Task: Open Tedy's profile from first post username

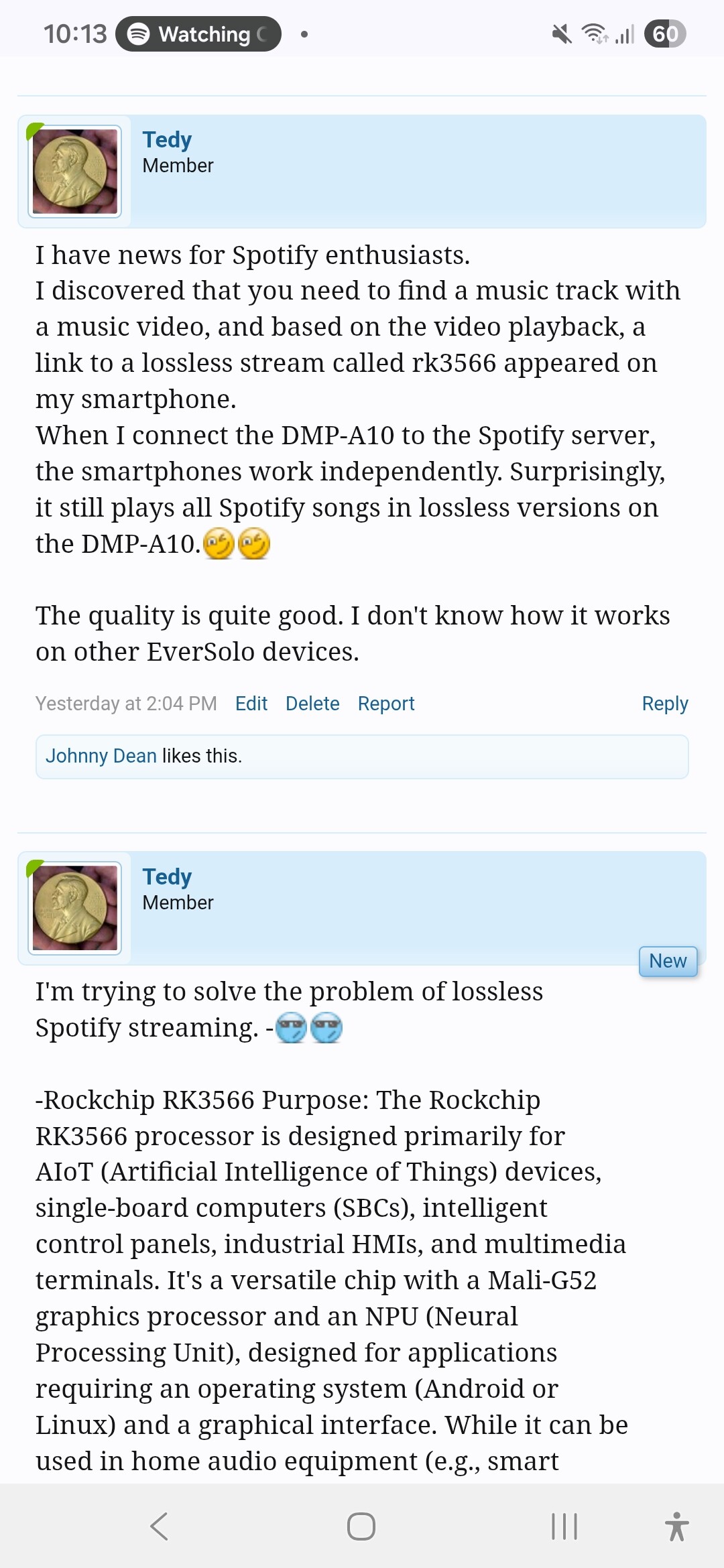Action: coord(167,139)
